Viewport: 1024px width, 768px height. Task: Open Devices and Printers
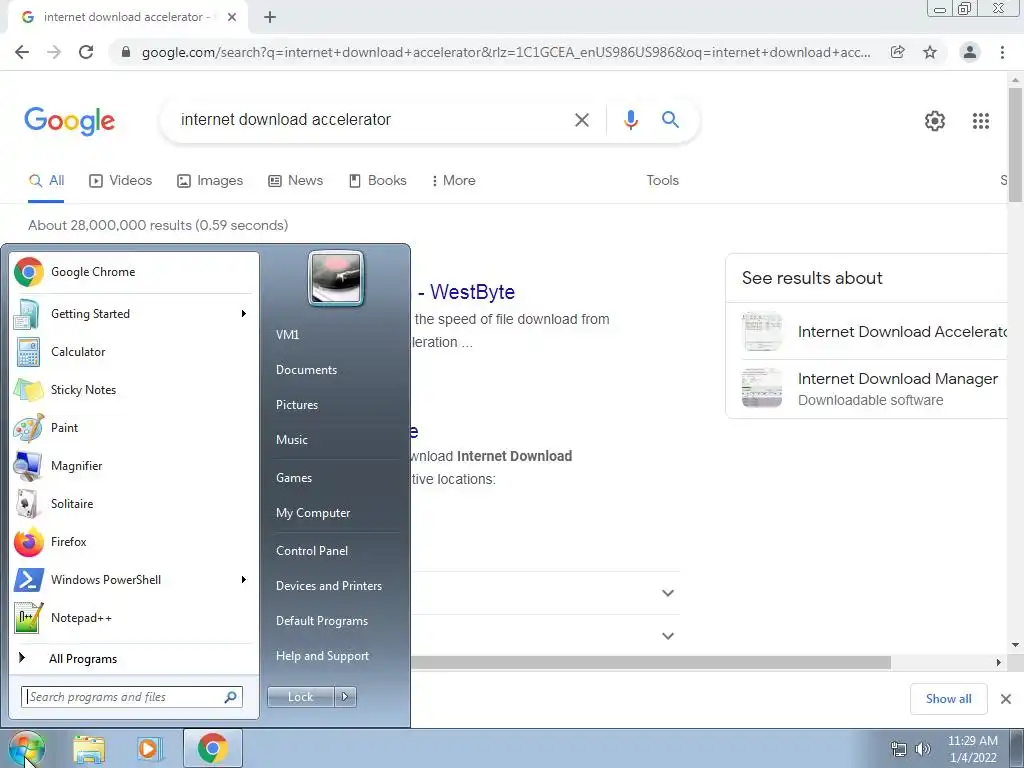click(328, 586)
